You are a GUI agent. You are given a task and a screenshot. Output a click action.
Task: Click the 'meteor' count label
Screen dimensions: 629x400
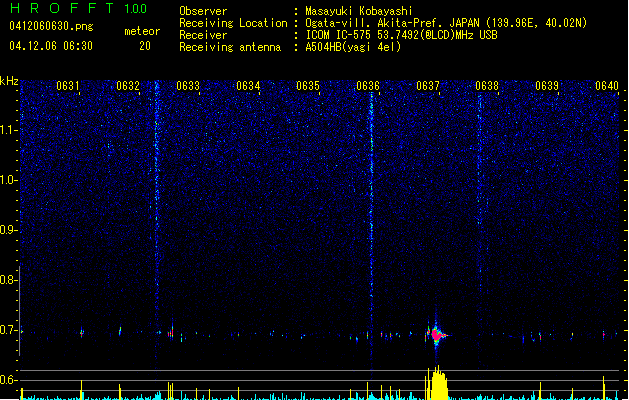pos(142,31)
